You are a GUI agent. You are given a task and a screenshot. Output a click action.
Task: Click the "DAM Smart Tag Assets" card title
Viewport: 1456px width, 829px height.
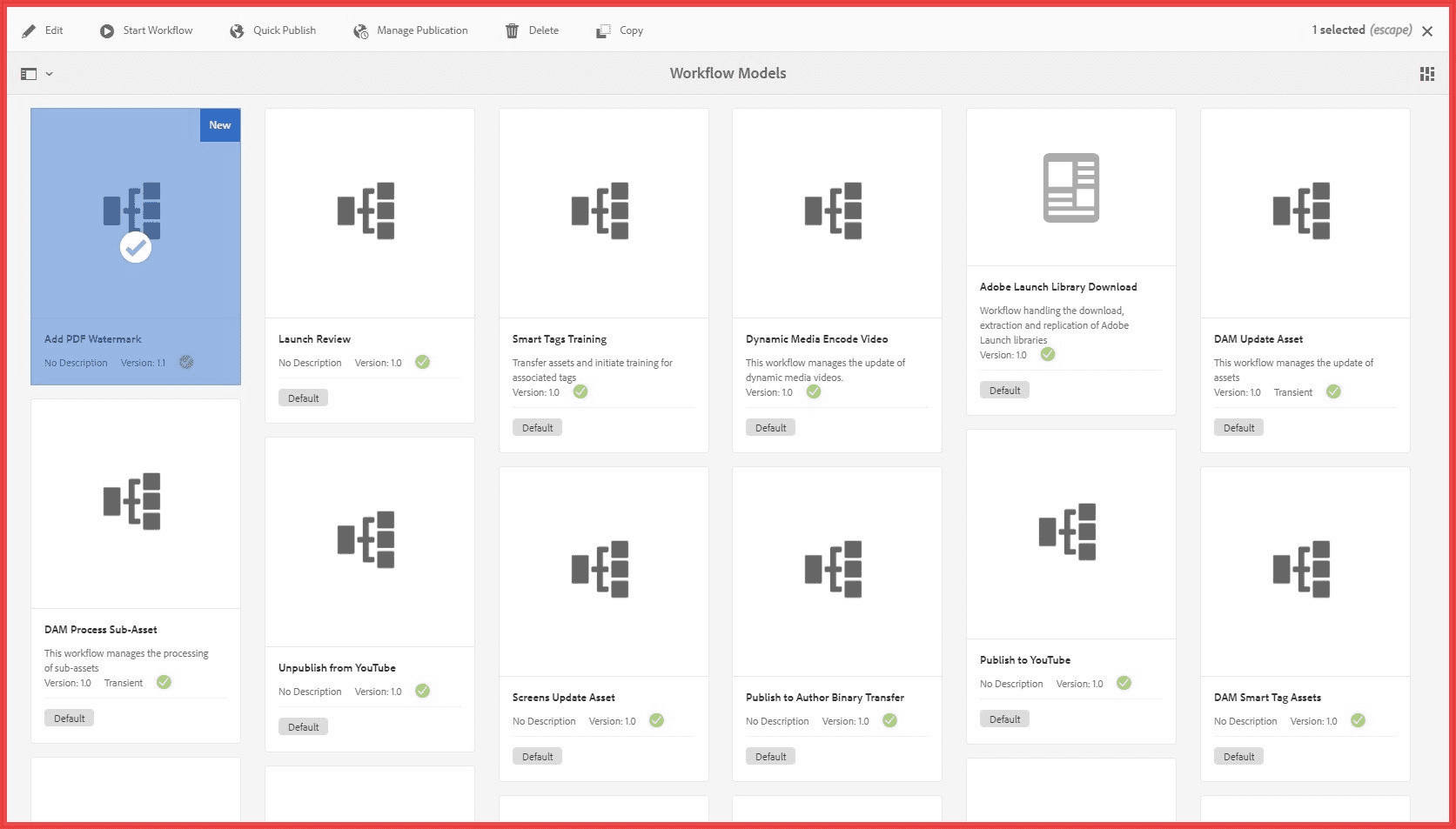(1267, 698)
